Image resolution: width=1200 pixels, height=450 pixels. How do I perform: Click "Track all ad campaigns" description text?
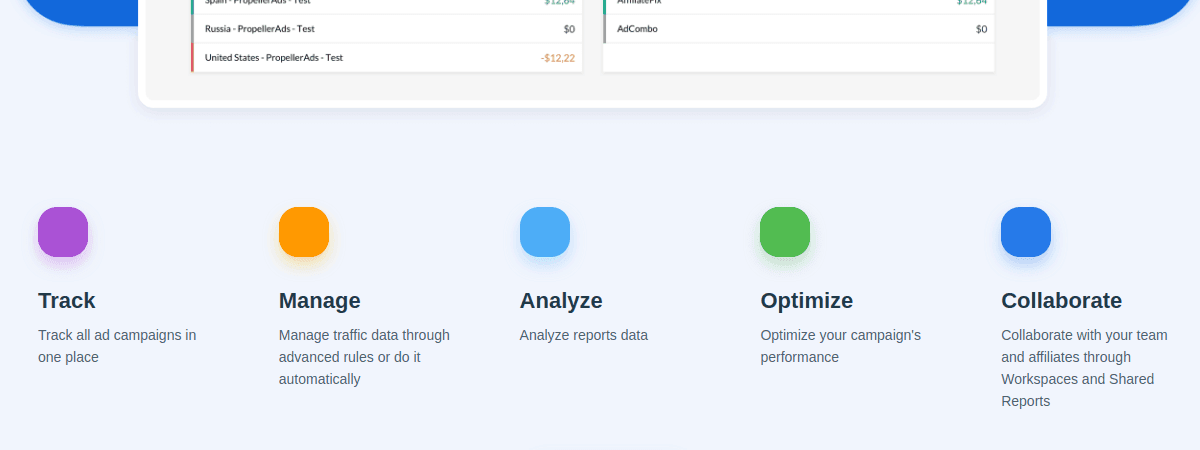click(x=117, y=346)
